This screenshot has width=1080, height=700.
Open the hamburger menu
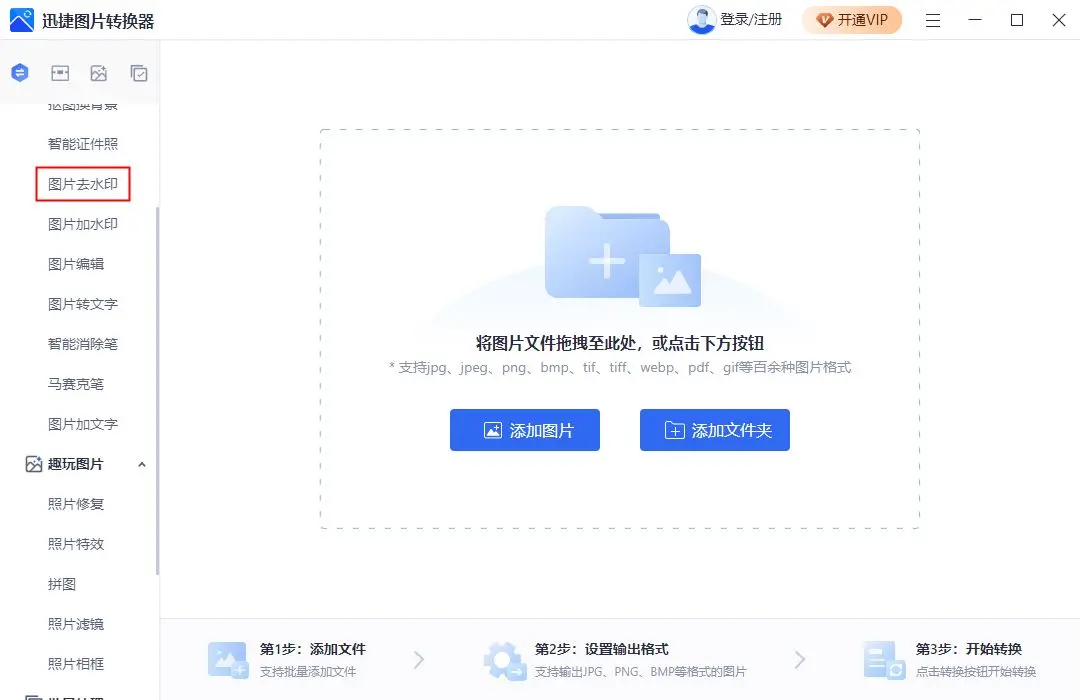[933, 20]
